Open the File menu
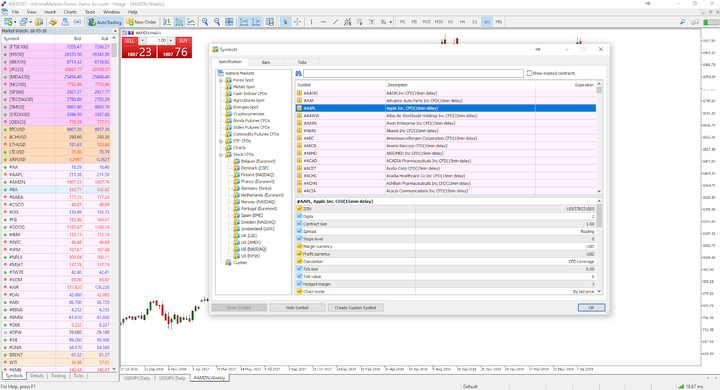The image size is (720, 390). click(15, 12)
